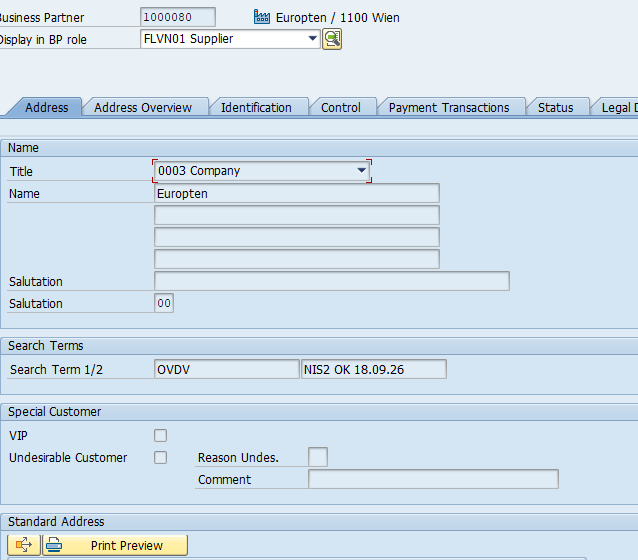This screenshot has height=560, width=638.
Task: Click the Salutation code field 00
Action: click(164, 303)
